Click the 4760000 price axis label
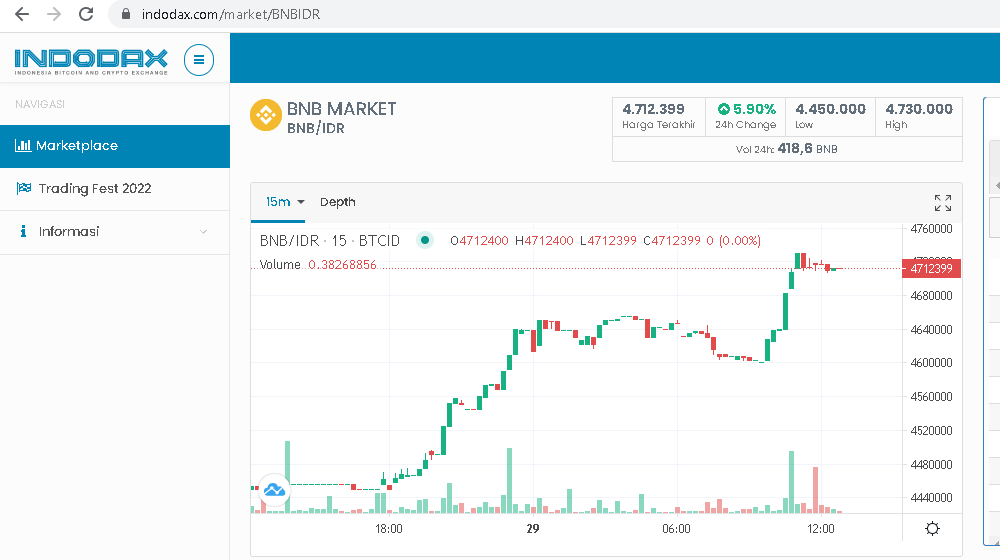Viewport: 1000px width, 560px height. (x=931, y=228)
